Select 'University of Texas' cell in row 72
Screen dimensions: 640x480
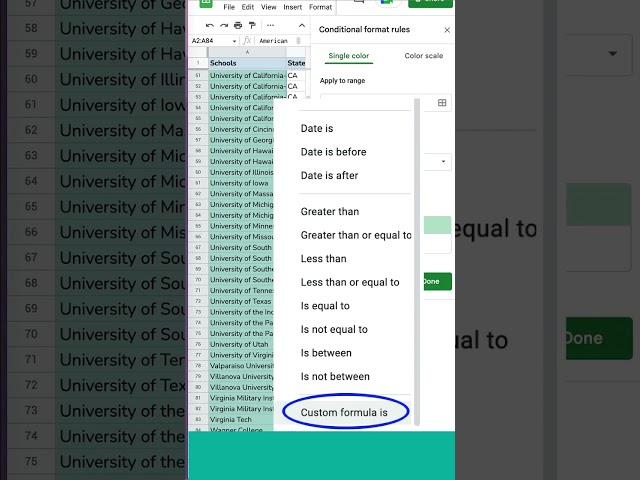coord(241,302)
